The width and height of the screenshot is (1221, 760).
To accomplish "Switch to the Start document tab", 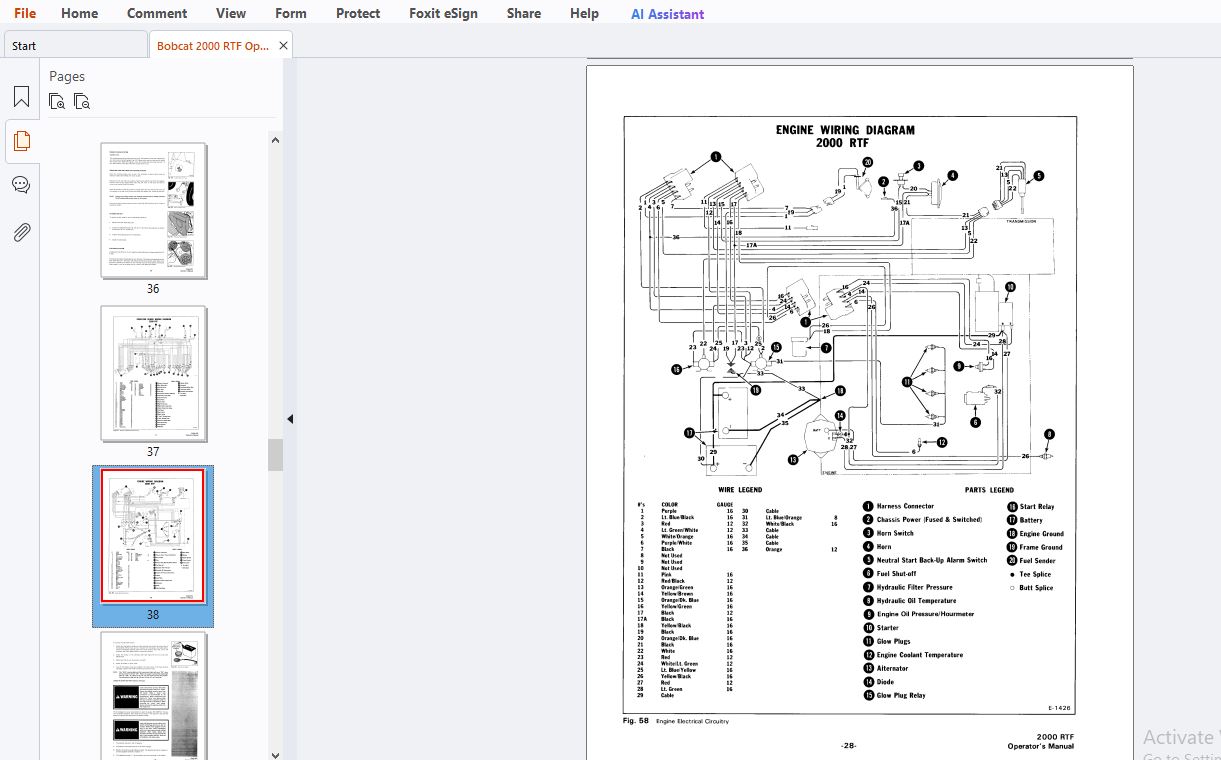I will [76, 45].
